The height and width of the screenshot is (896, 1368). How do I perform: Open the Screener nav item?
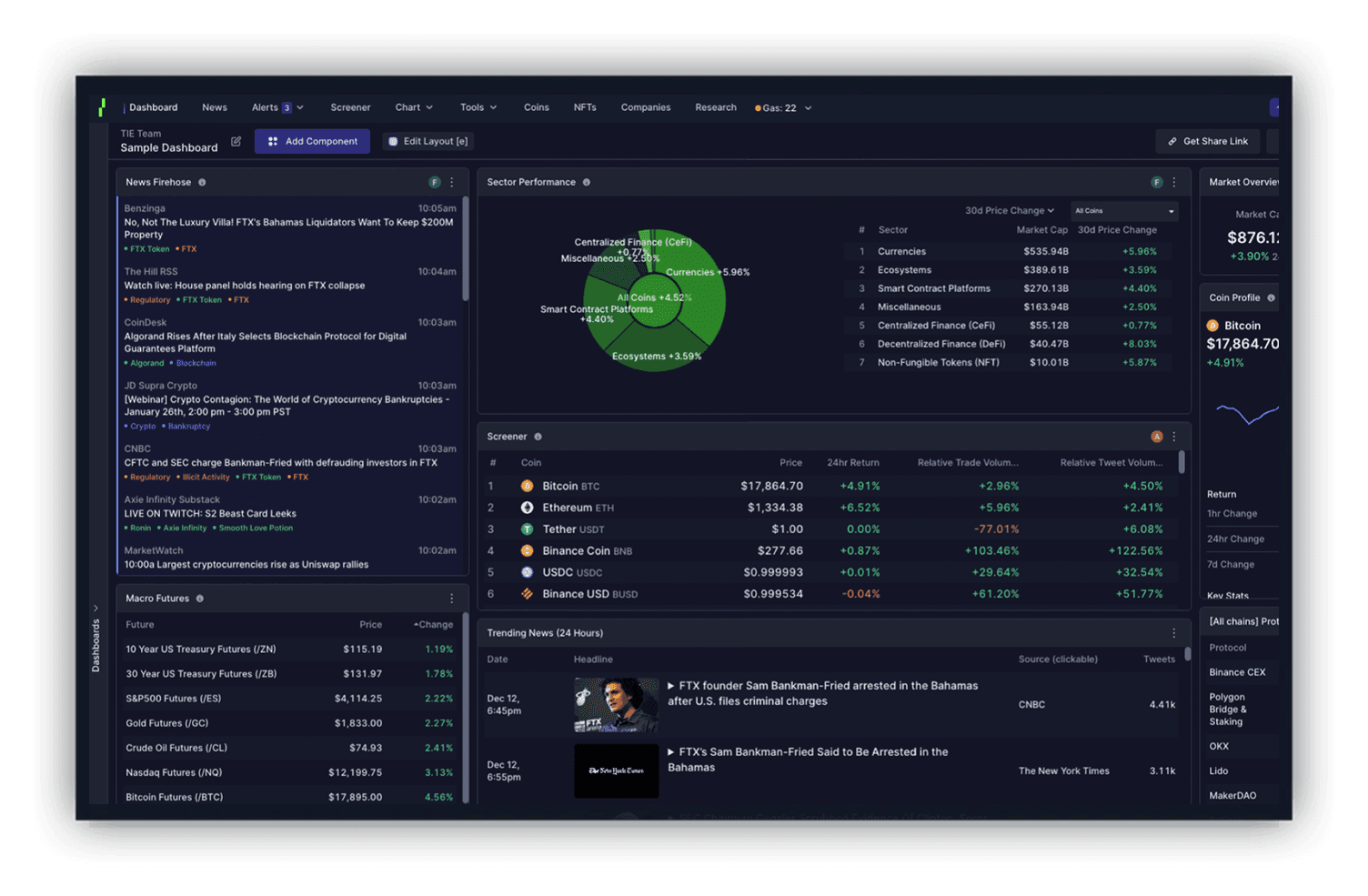coord(350,107)
